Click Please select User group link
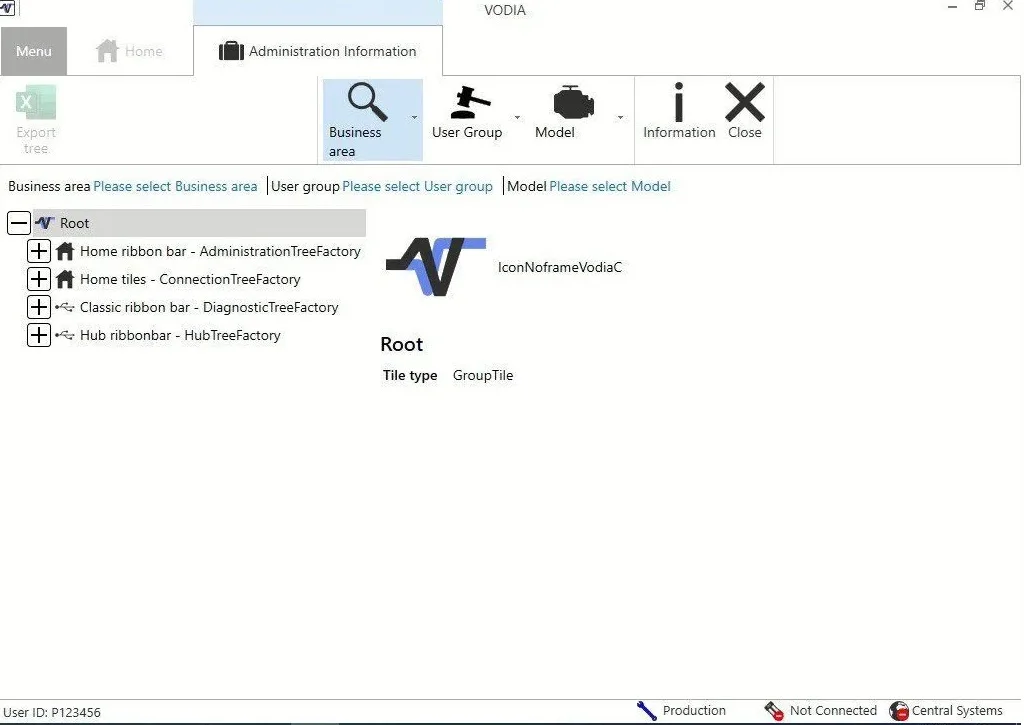Image resolution: width=1024 pixels, height=725 pixels. (417, 186)
